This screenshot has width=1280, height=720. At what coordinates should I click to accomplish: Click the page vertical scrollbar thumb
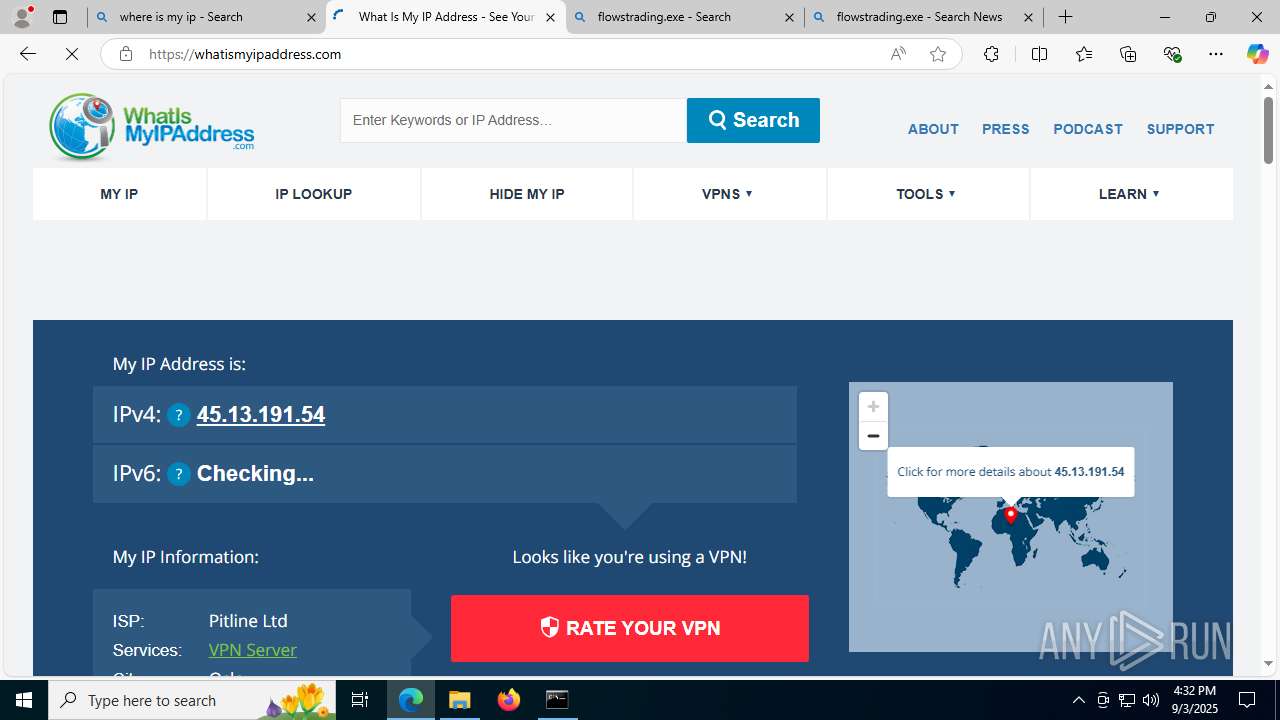click(x=1268, y=130)
